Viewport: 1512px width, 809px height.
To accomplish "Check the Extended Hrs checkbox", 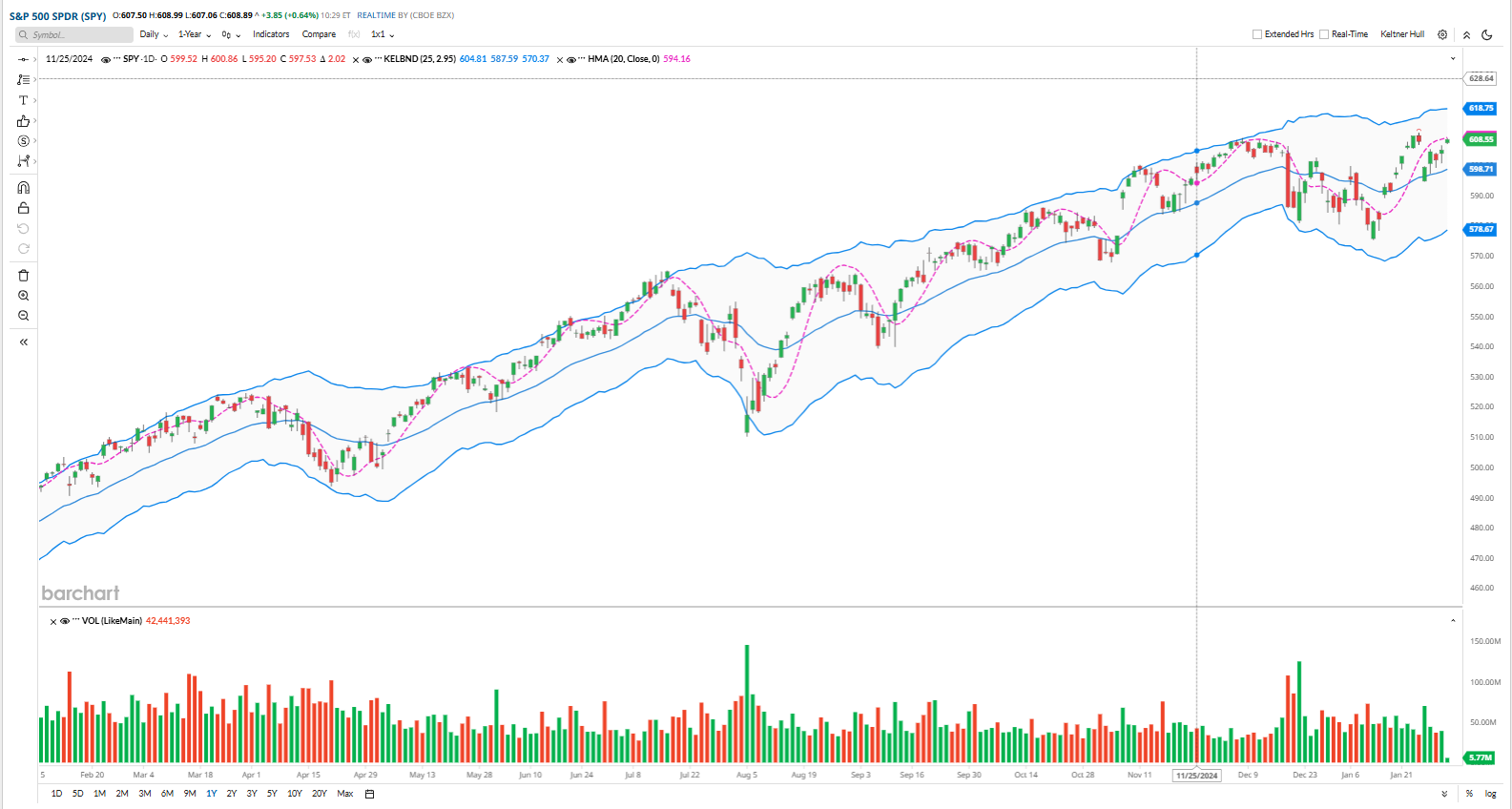I will [1257, 34].
